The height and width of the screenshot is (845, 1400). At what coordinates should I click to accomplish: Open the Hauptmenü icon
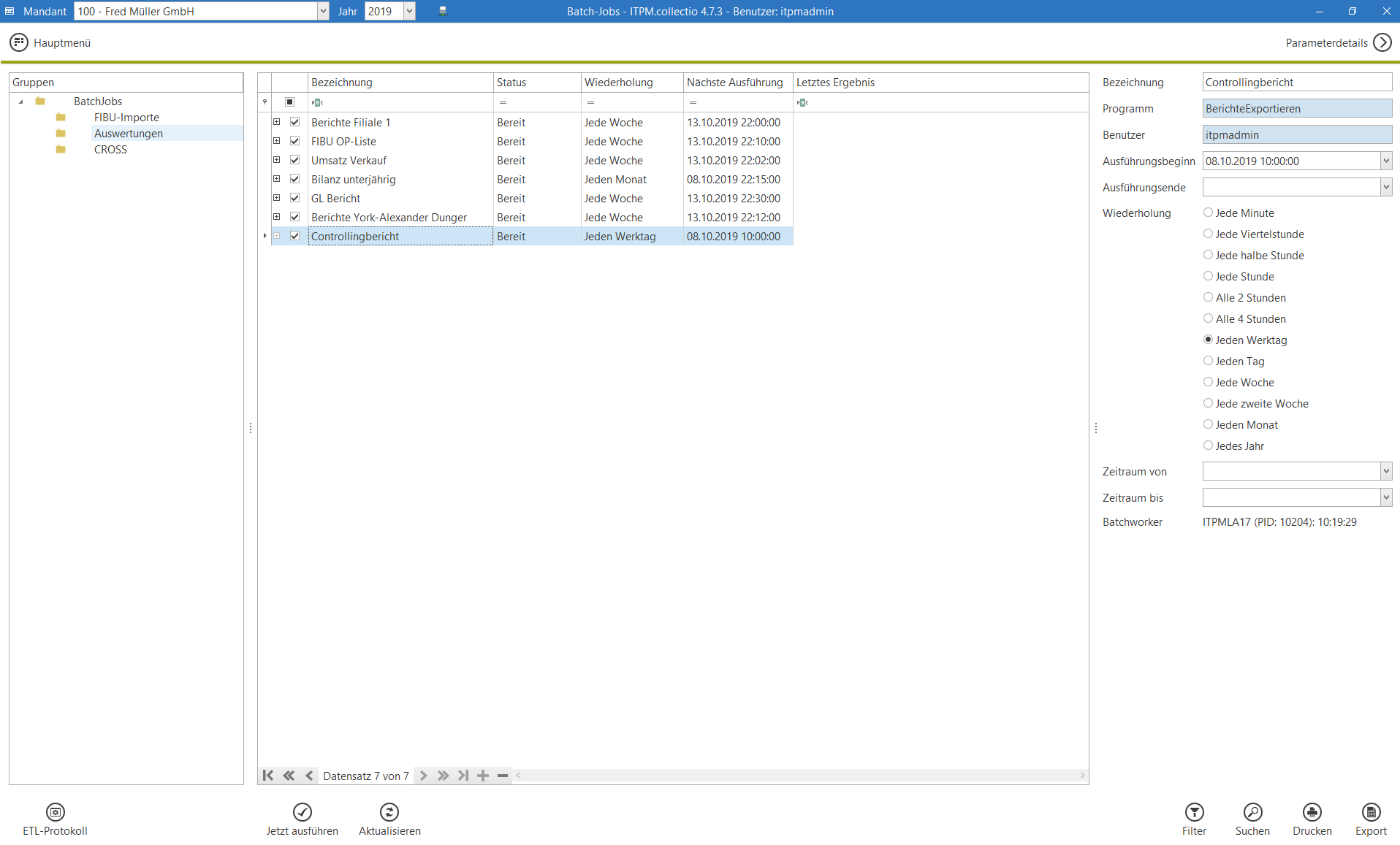[x=19, y=42]
